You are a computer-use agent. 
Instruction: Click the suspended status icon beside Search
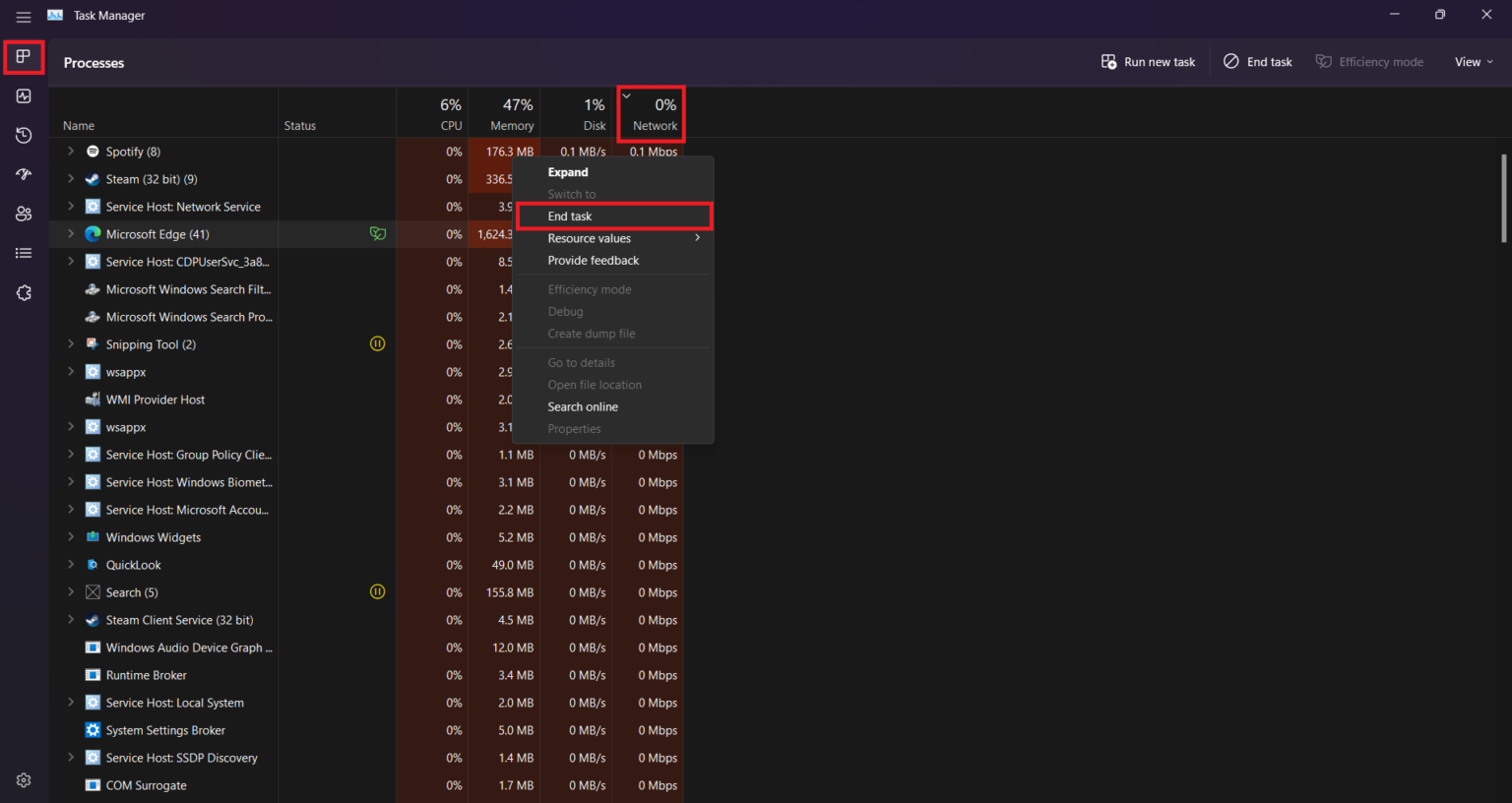[377, 591]
